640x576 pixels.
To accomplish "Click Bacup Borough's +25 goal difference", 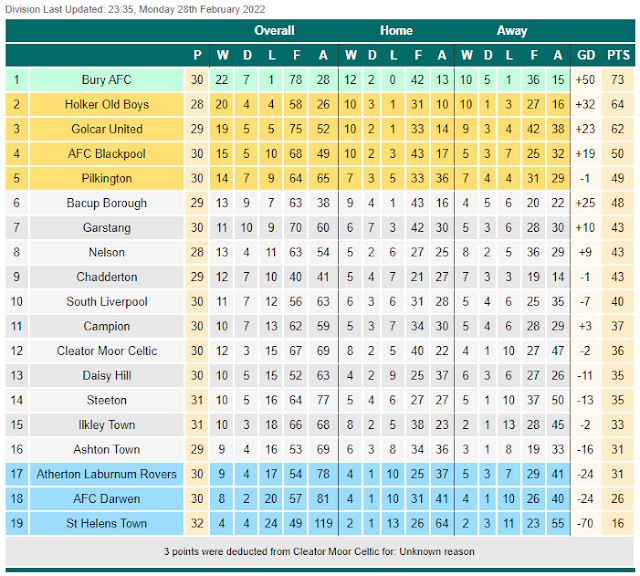I will [585, 203].
